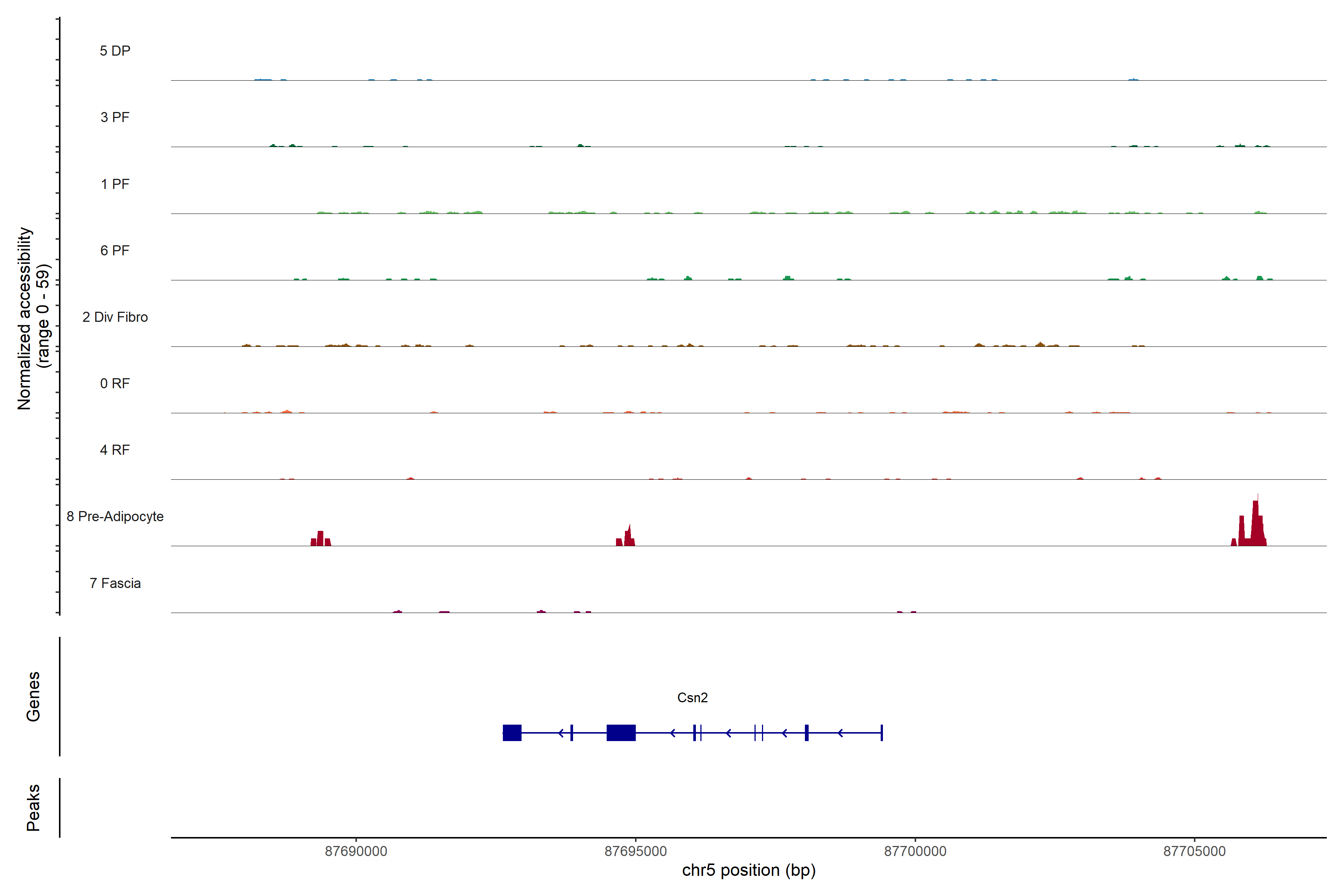Click the 2 Div Fibro label

coord(115,317)
